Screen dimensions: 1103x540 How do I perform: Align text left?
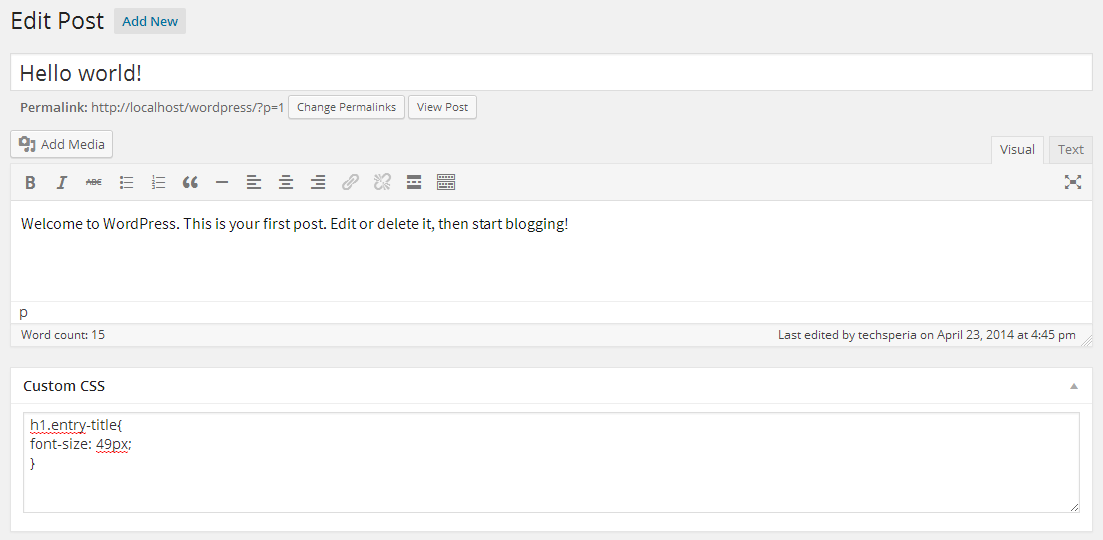pos(254,183)
